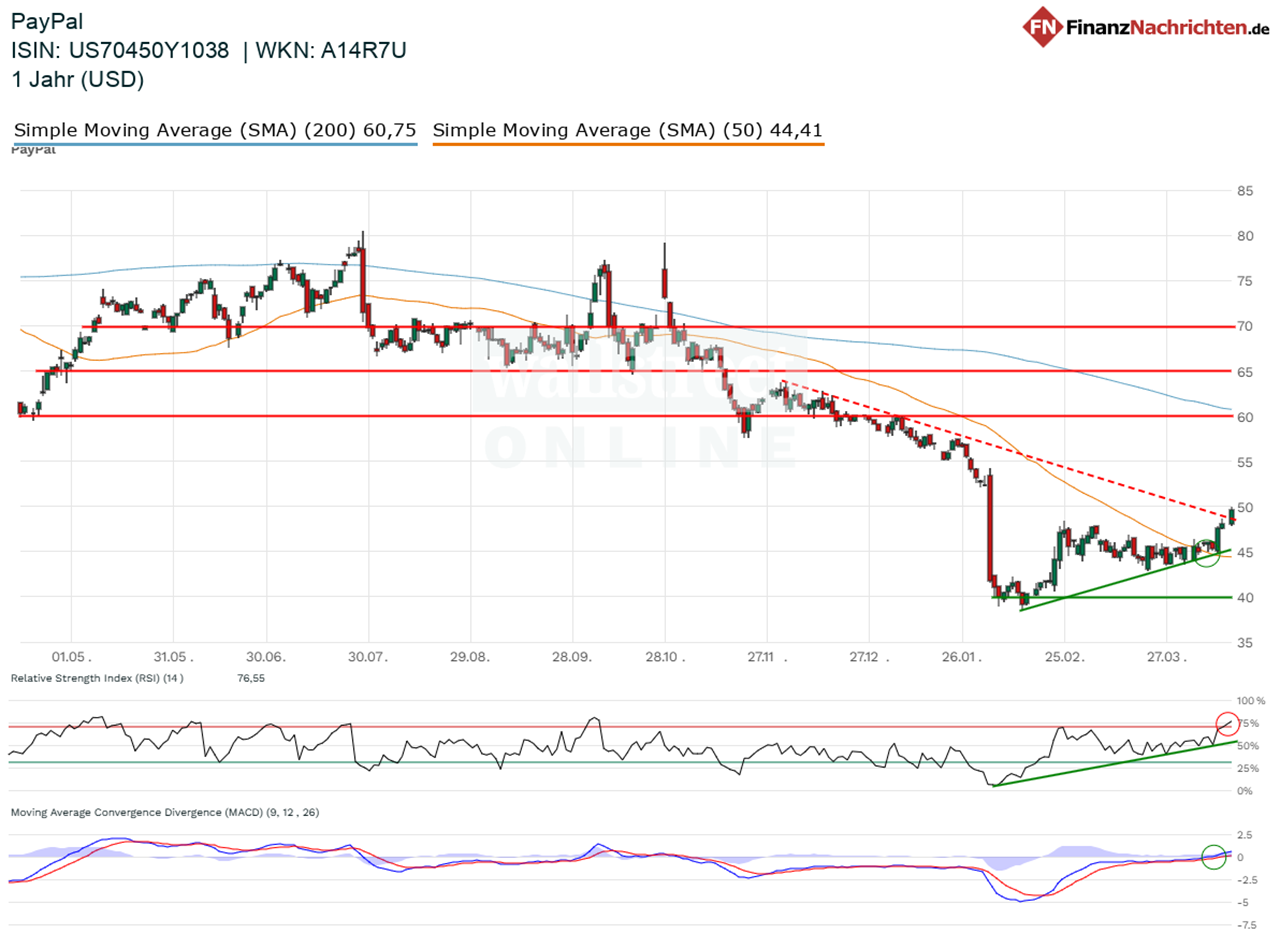Viewport: 1280px width, 934px height.
Task: Select the MACD (9, 12, 26) indicator label
Action: (165, 812)
